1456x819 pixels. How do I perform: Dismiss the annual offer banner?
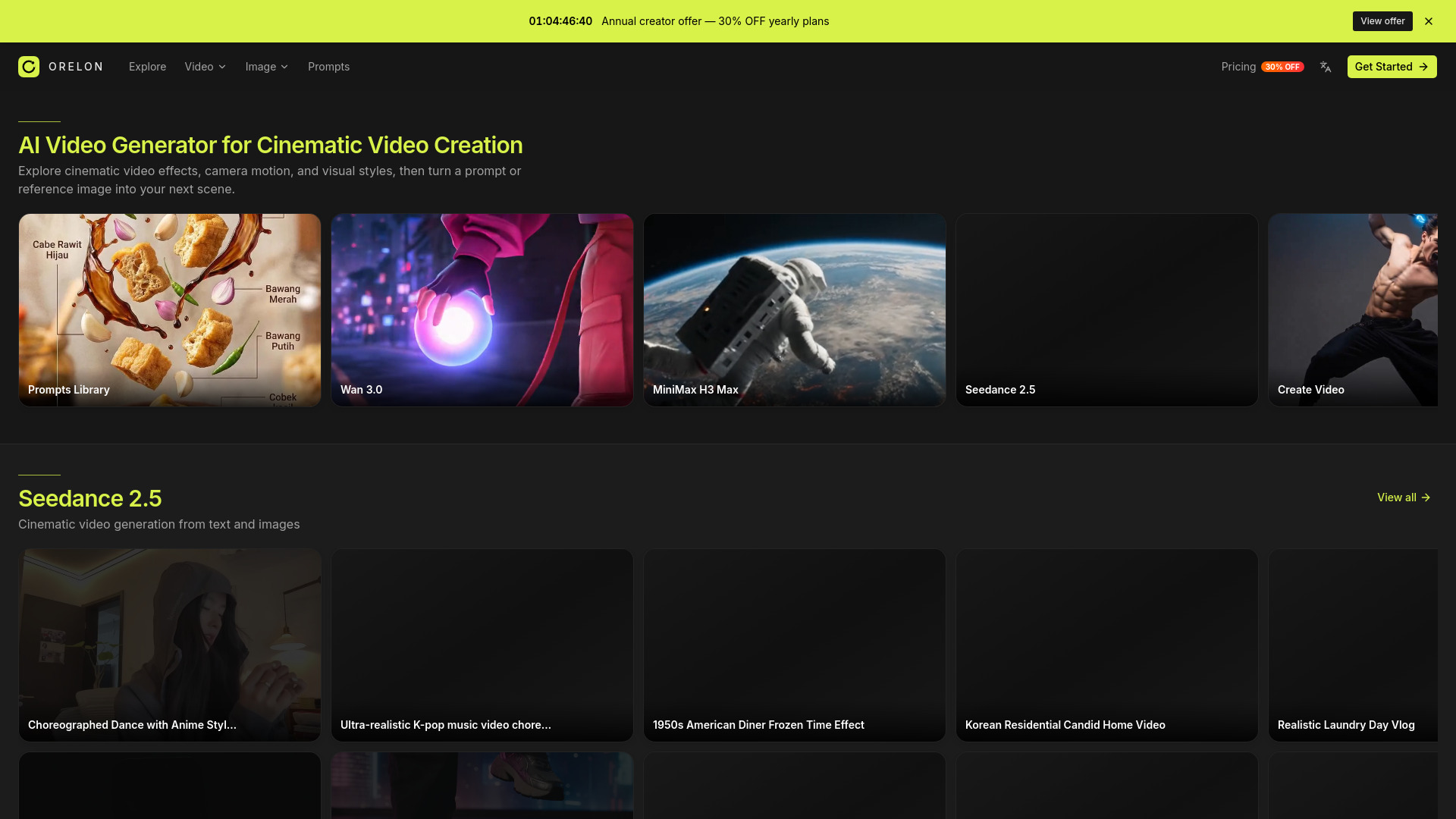click(x=1429, y=21)
